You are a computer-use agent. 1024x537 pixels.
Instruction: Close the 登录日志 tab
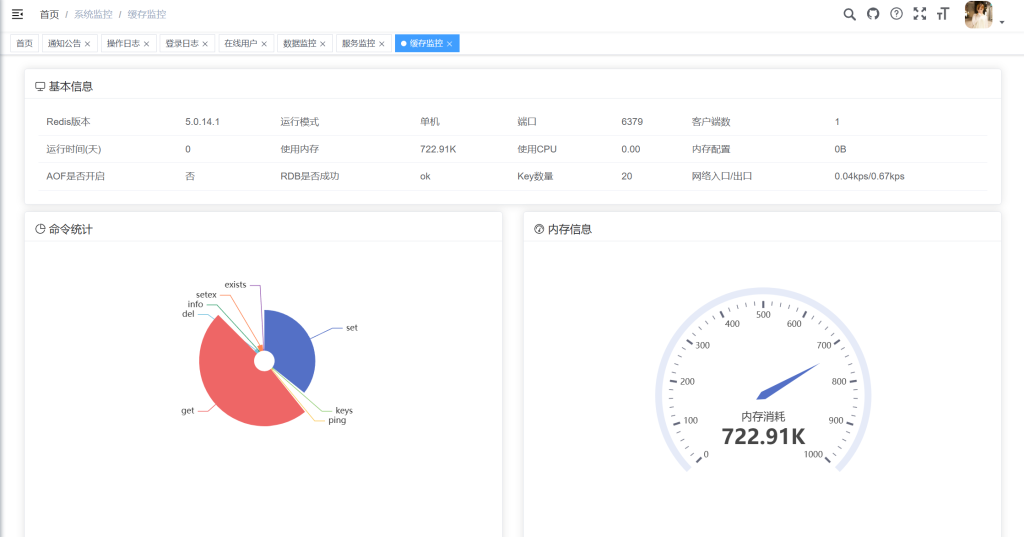pyautogui.click(x=206, y=44)
